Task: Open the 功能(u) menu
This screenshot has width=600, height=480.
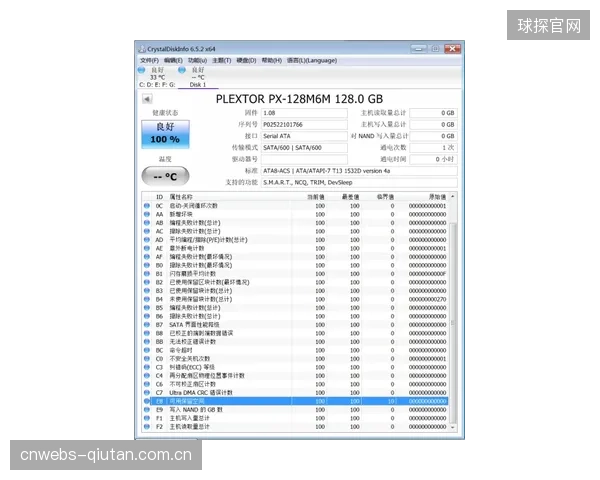Action: tap(197, 60)
